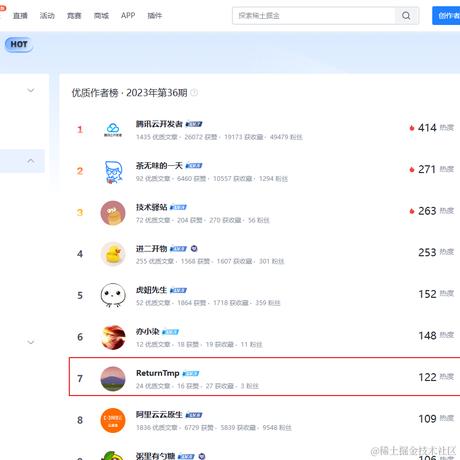Click the 263 热度 score
Image resolution: width=460 pixels, height=460 pixels.
pos(436,211)
